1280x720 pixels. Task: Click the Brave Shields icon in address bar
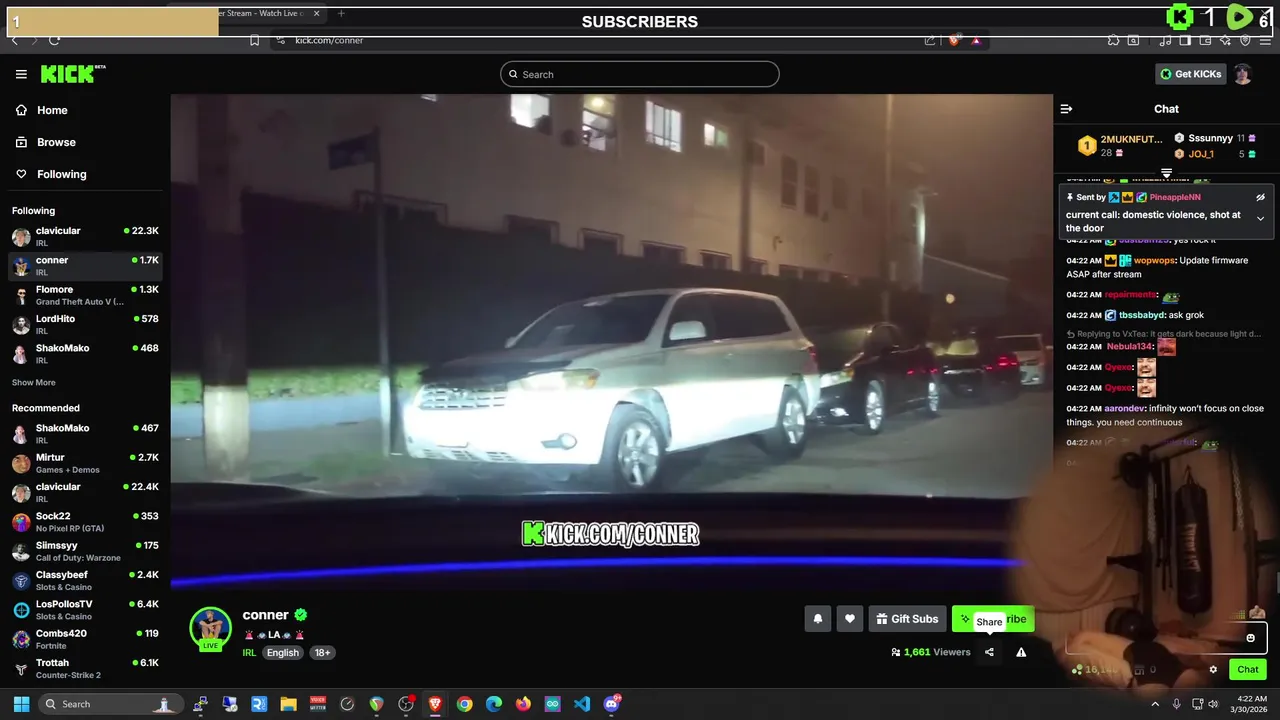click(953, 40)
